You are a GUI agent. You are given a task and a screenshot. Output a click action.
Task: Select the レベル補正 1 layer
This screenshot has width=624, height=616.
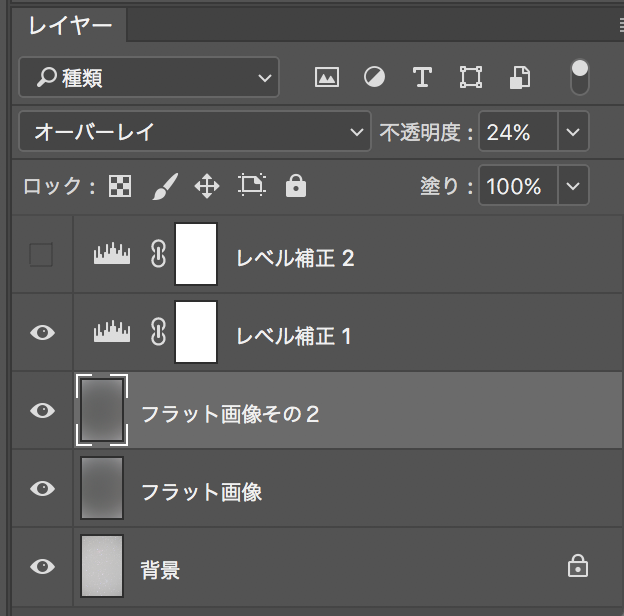348,332
